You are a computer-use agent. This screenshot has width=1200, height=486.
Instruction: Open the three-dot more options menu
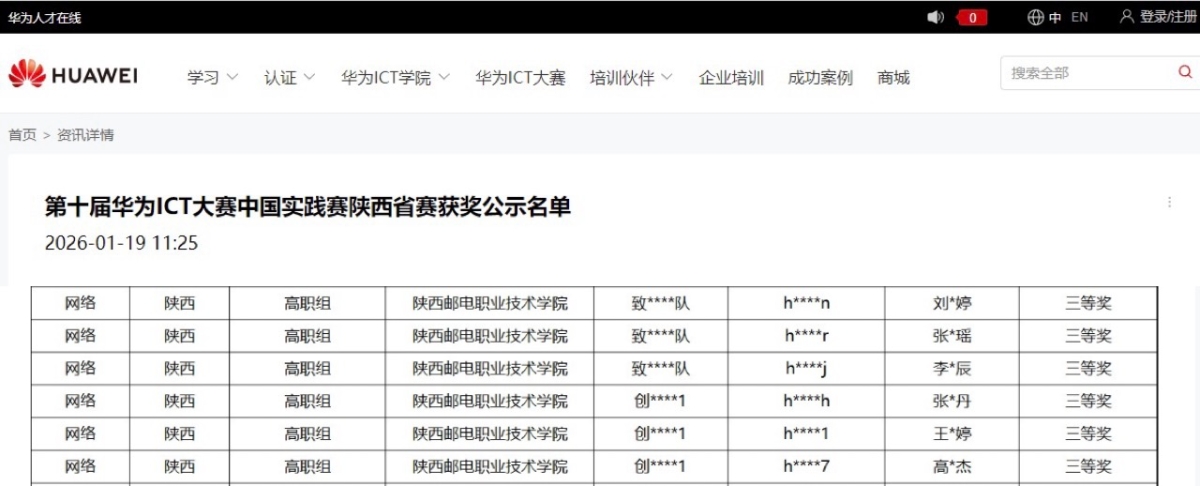(1169, 202)
